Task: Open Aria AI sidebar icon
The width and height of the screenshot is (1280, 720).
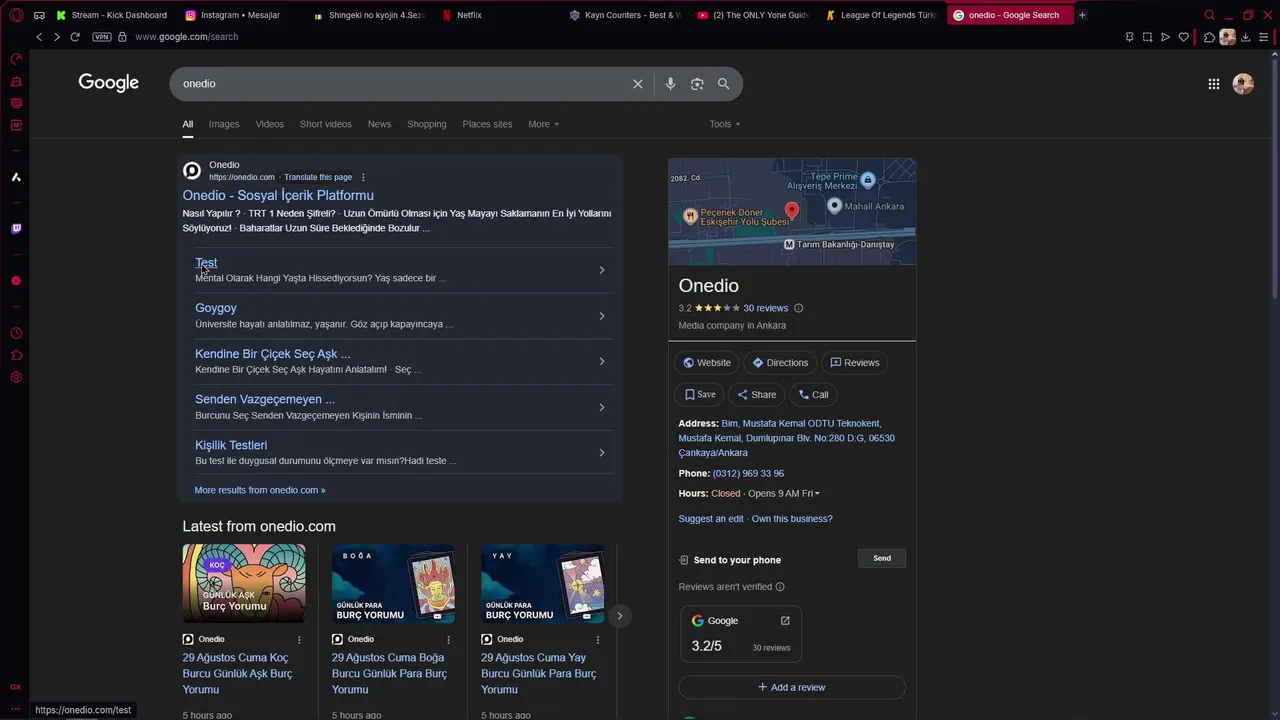Action: tap(16, 177)
